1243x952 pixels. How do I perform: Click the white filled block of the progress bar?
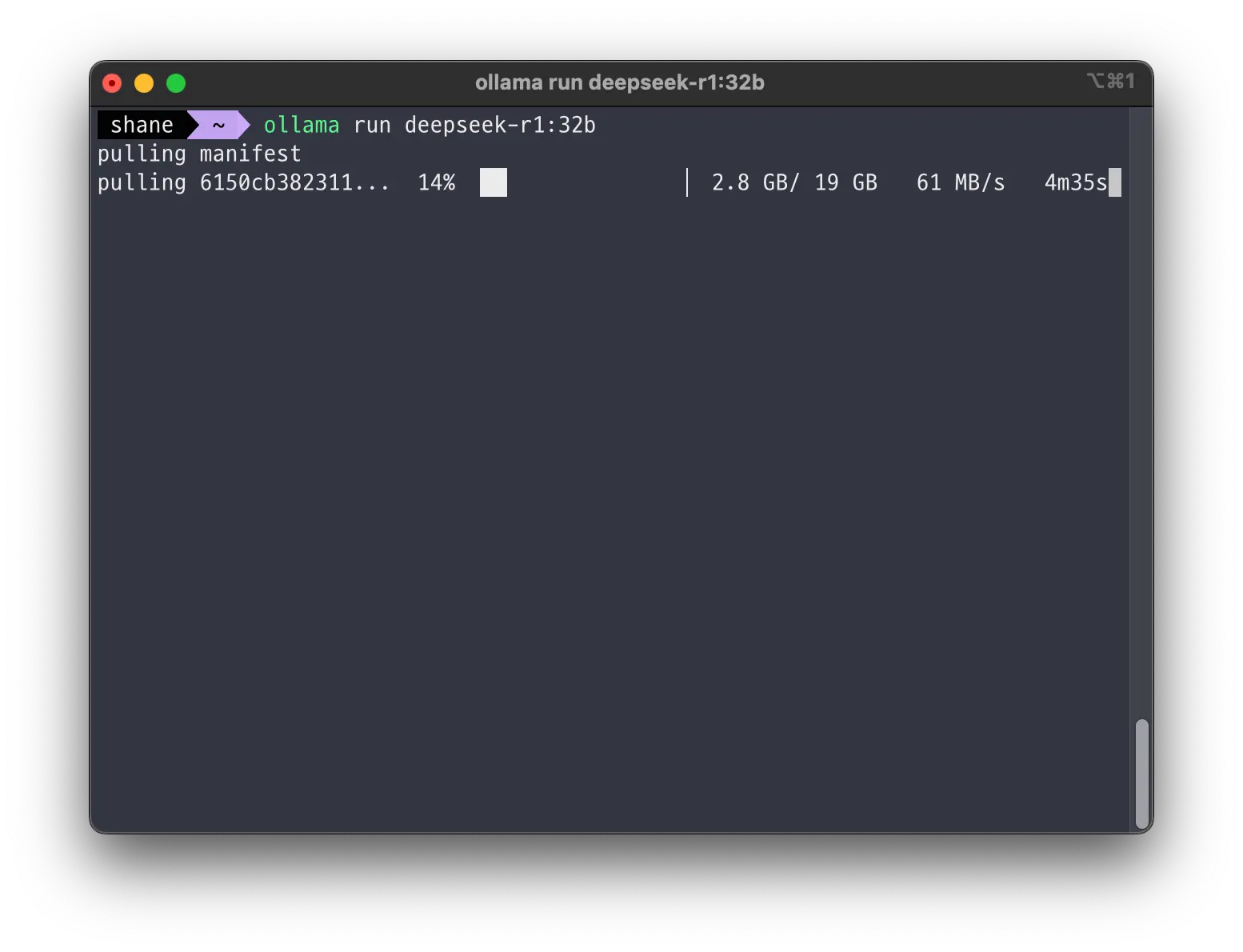494,182
